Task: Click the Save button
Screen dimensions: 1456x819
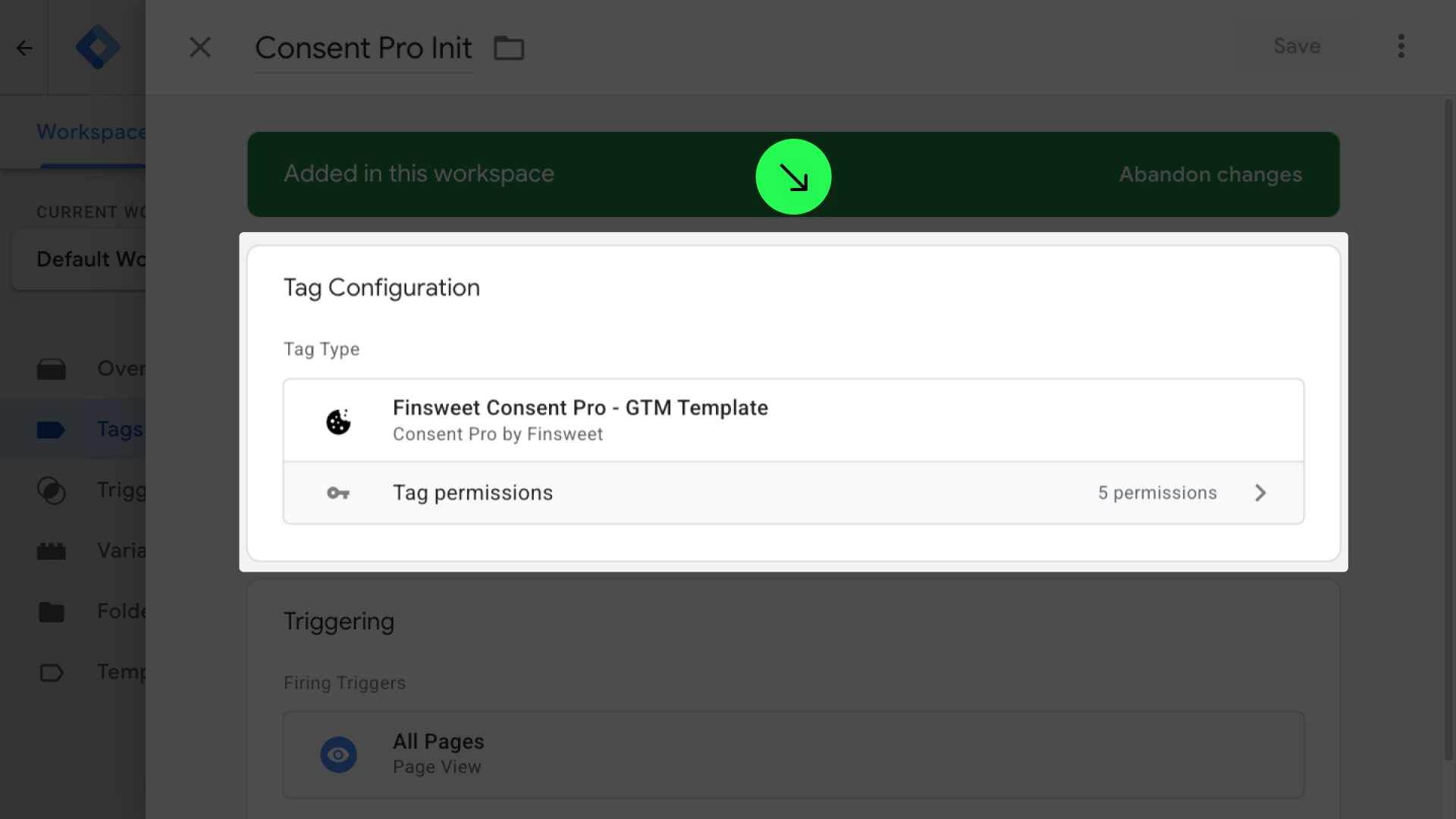Action: click(x=1297, y=46)
